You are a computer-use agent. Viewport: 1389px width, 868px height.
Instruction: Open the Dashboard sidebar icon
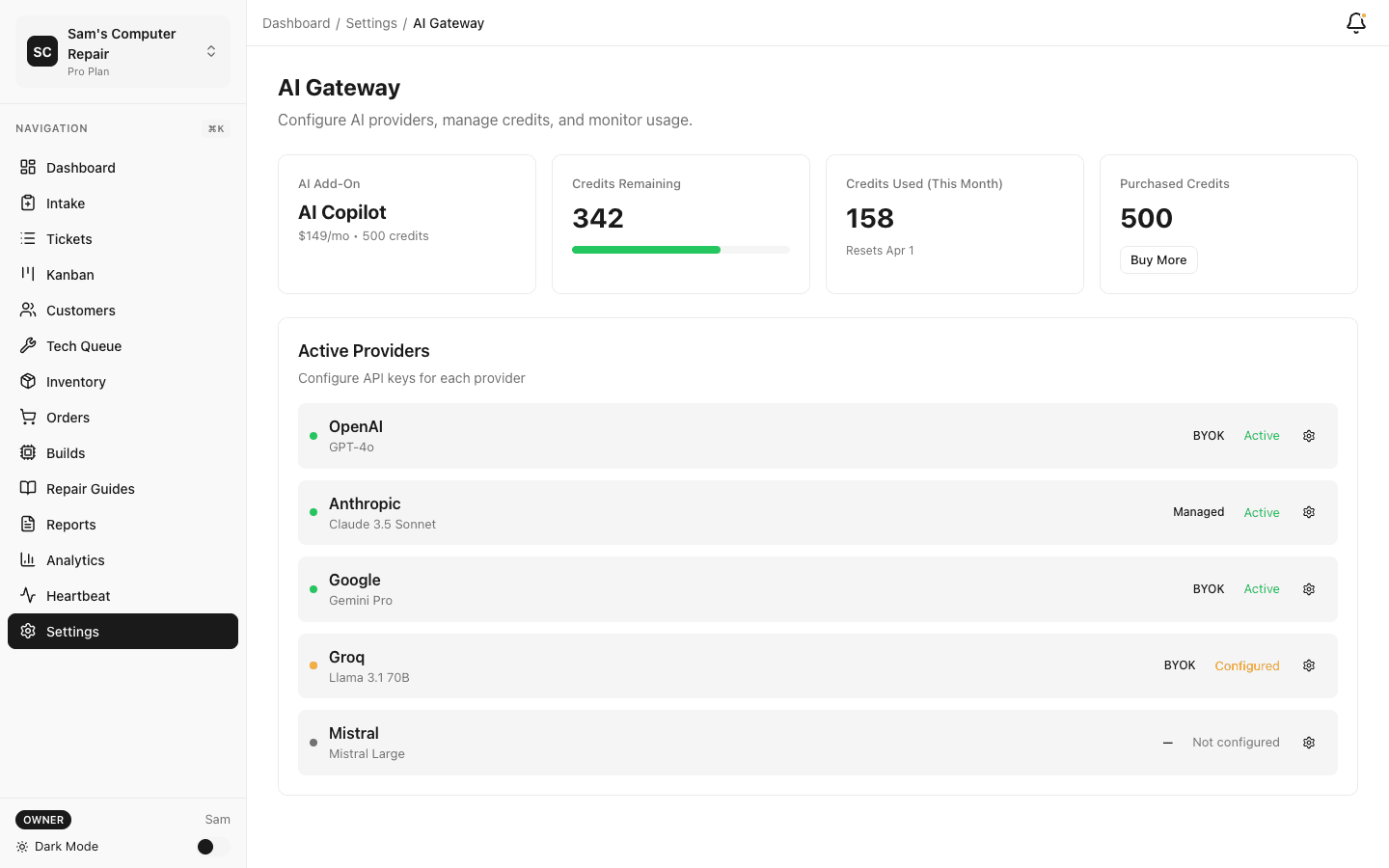click(x=28, y=167)
